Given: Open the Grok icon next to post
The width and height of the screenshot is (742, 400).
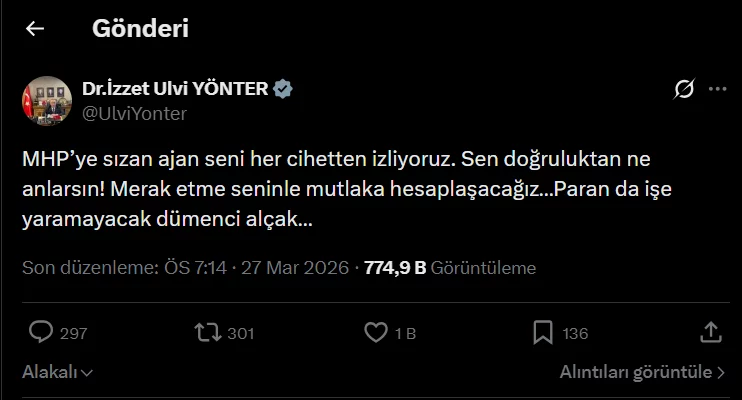Looking at the screenshot, I should click(x=684, y=90).
